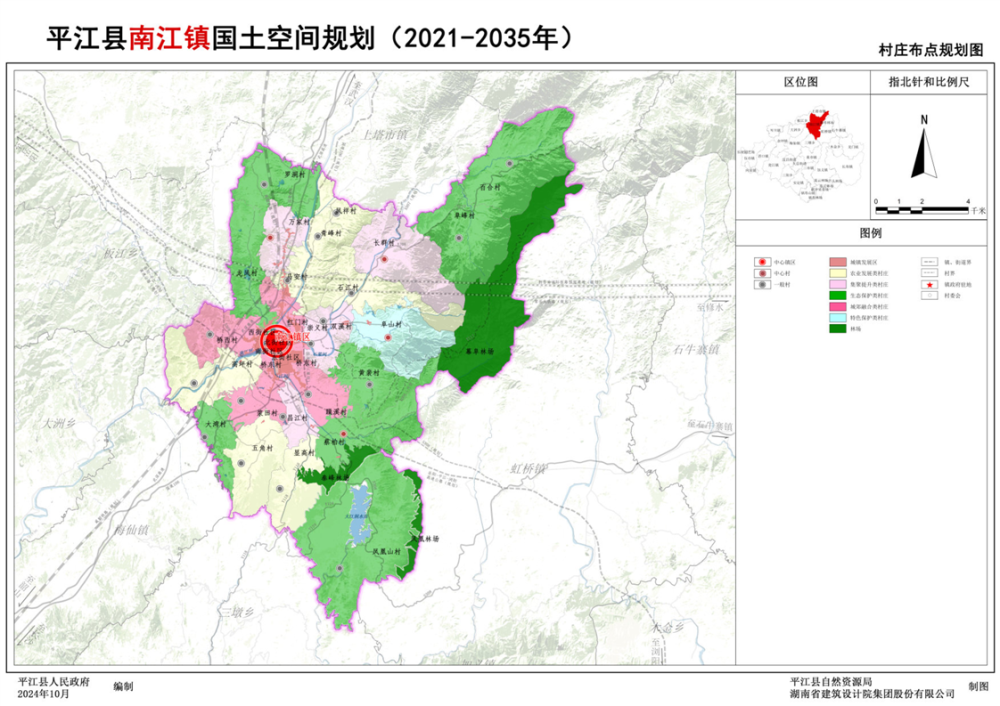Select the 城镇发展区 color swatch
The width and height of the screenshot is (1000, 706).
coord(838,261)
